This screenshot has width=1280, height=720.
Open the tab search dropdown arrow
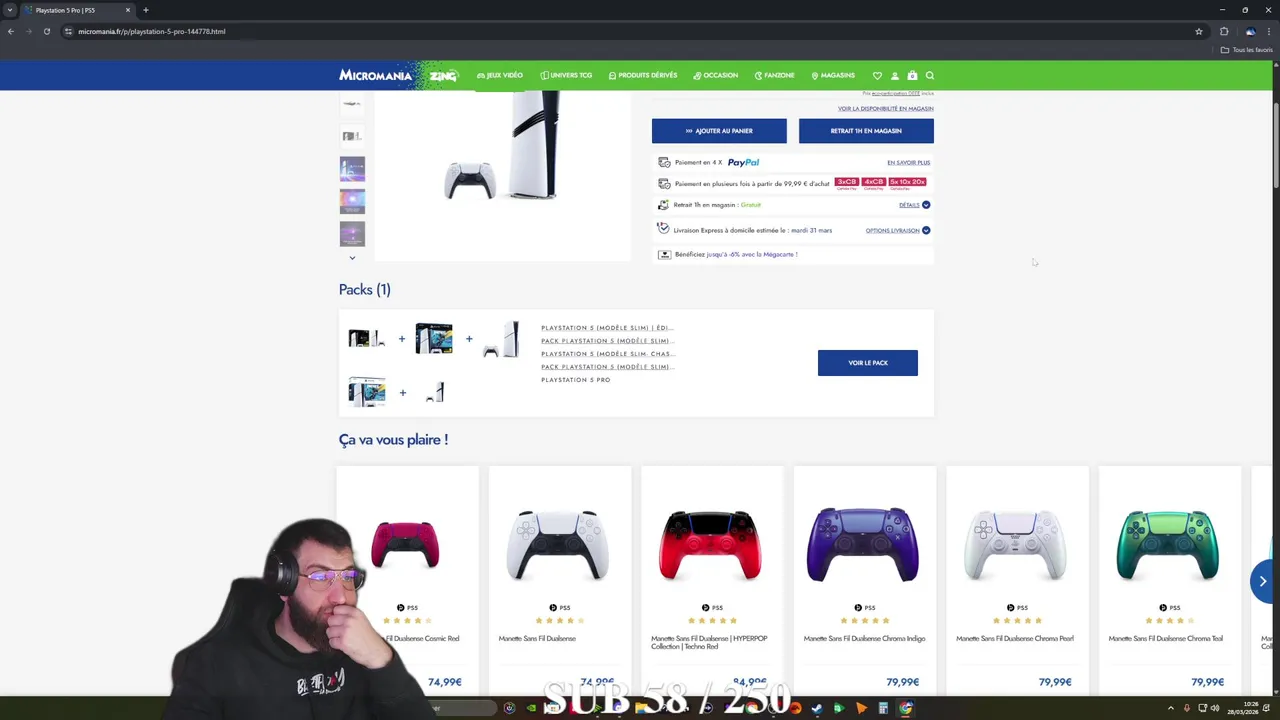coord(10,10)
